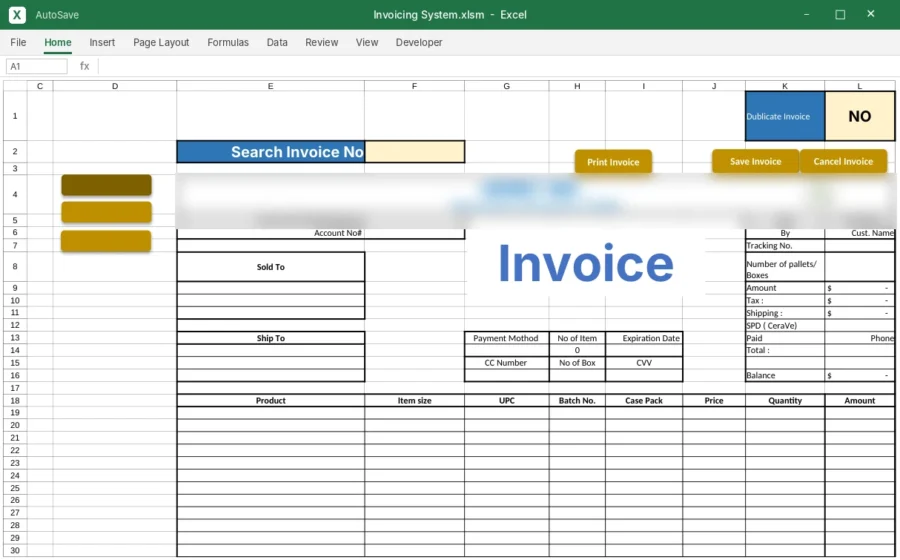Image resolution: width=900 pixels, height=560 pixels.
Task: Click the Ship To cell
Action: click(271, 338)
